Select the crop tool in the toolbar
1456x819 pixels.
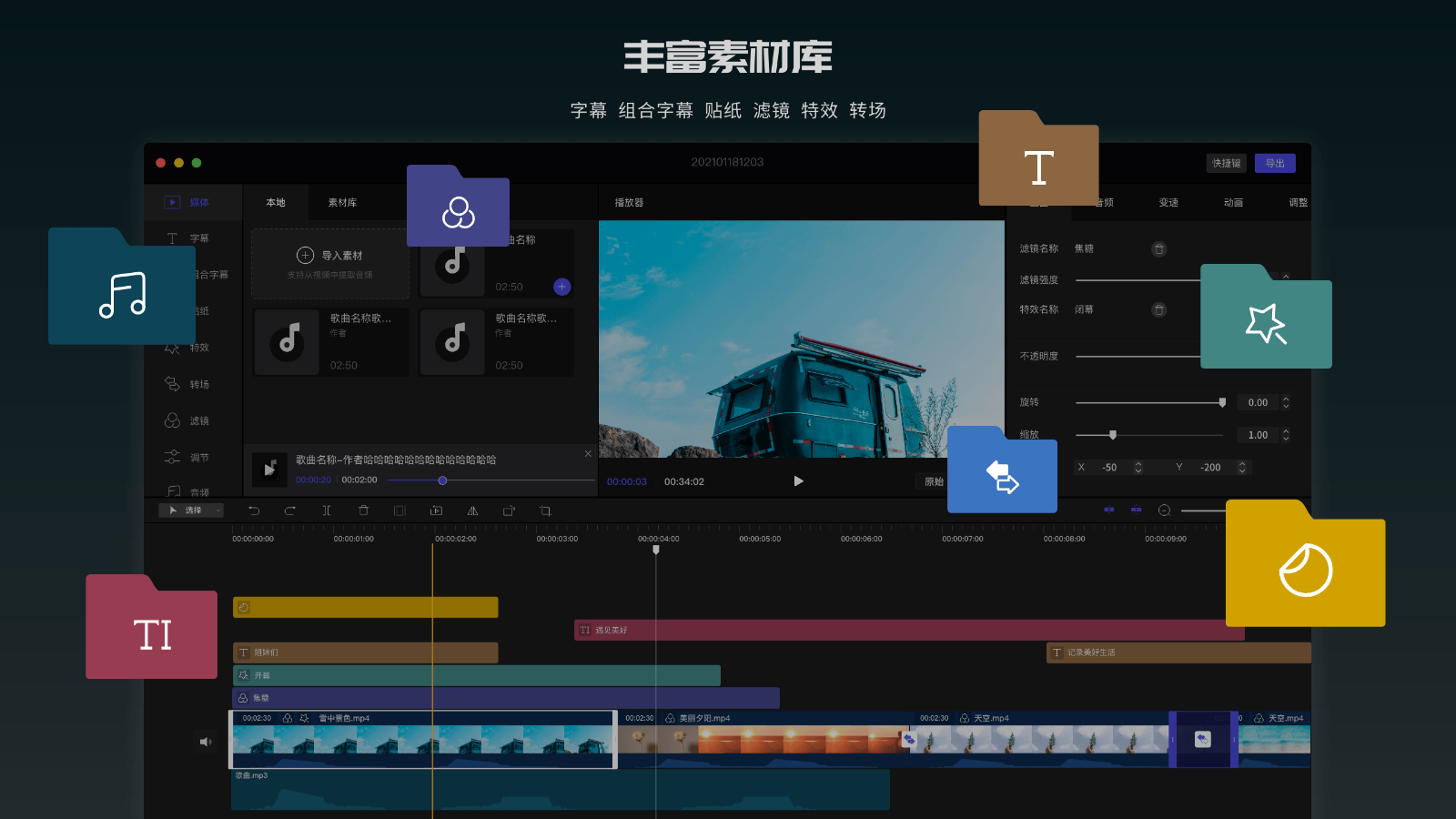(544, 511)
